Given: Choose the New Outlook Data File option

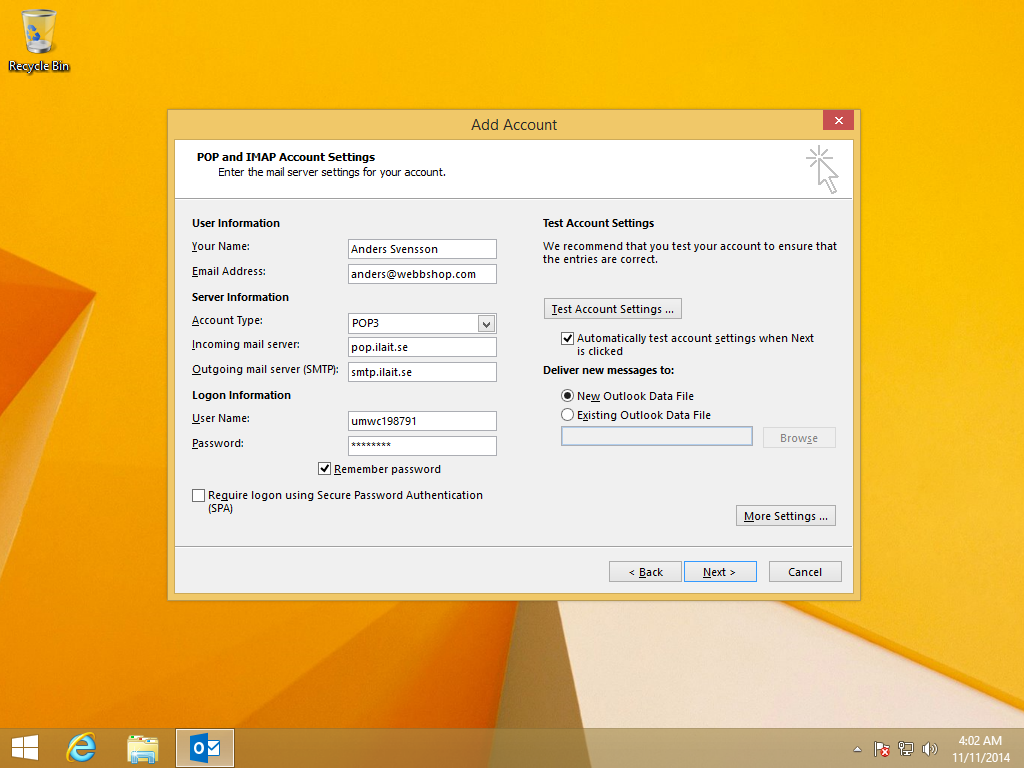Looking at the screenshot, I should 568,396.
